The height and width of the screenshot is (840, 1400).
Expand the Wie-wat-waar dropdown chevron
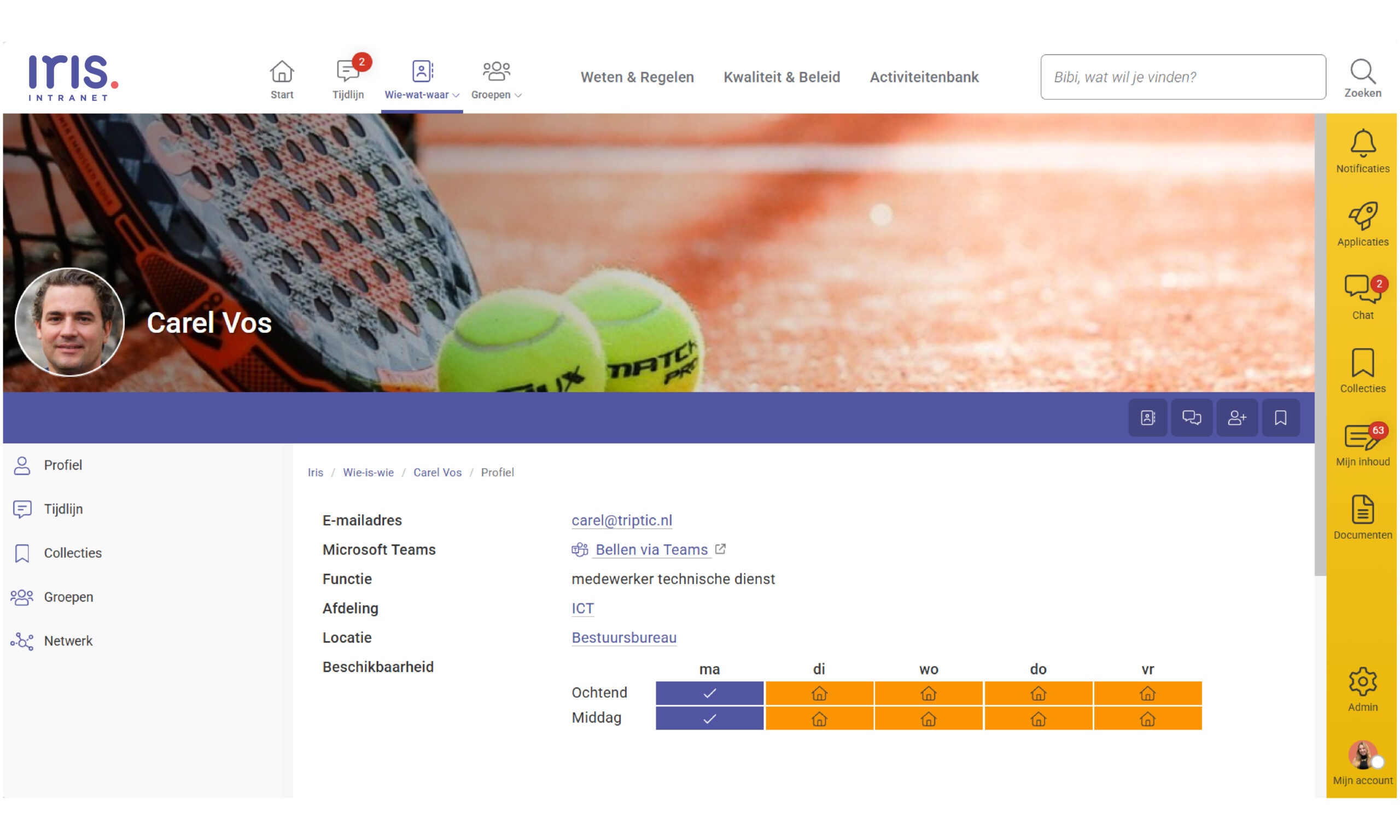[x=456, y=95]
